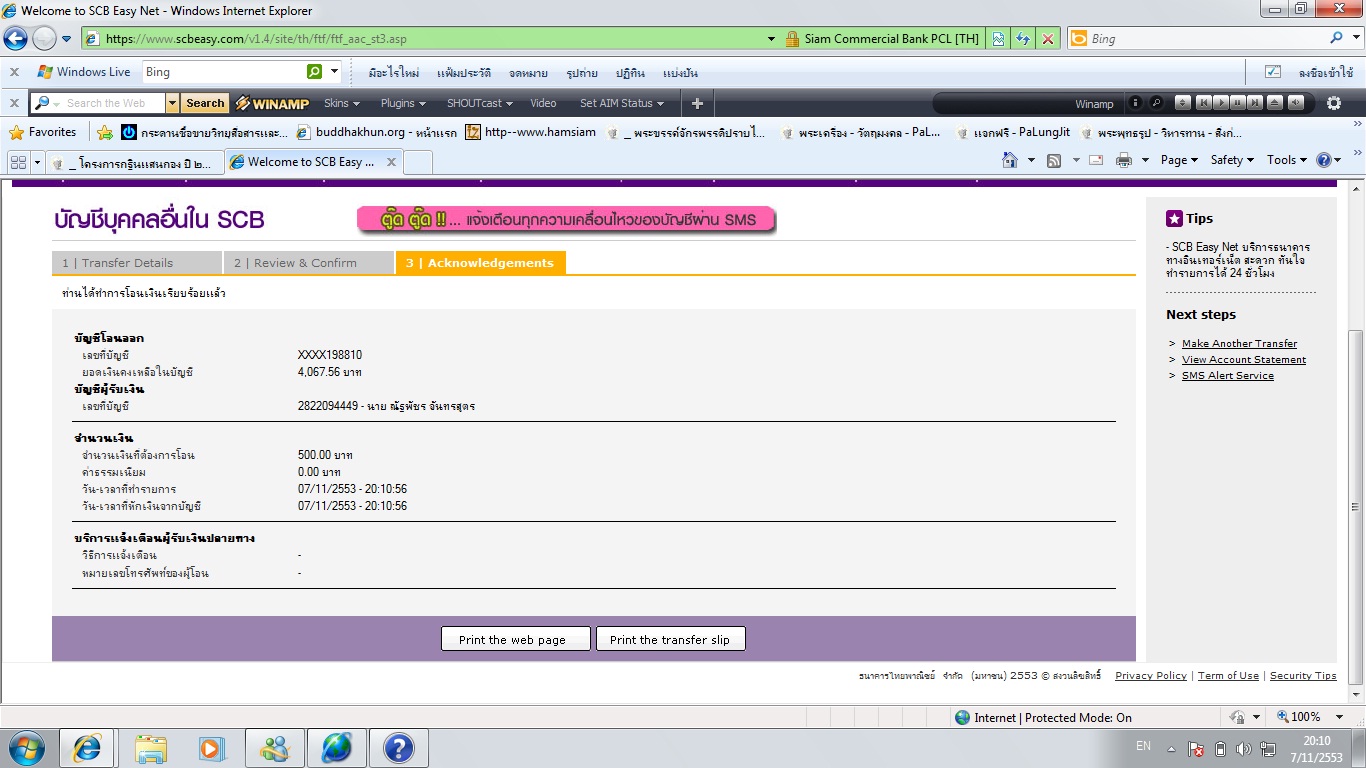Open the Video item on Winamp toolbar

(543, 103)
